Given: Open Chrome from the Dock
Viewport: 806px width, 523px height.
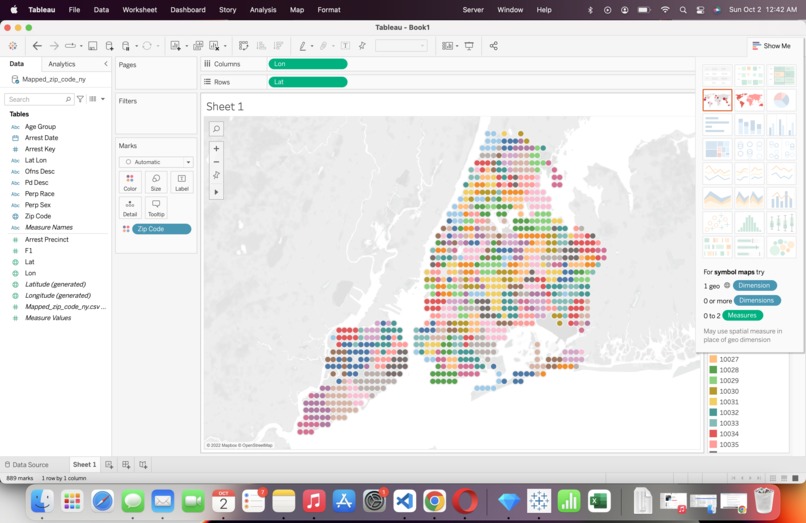Looking at the screenshot, I should tap(435, 500).
